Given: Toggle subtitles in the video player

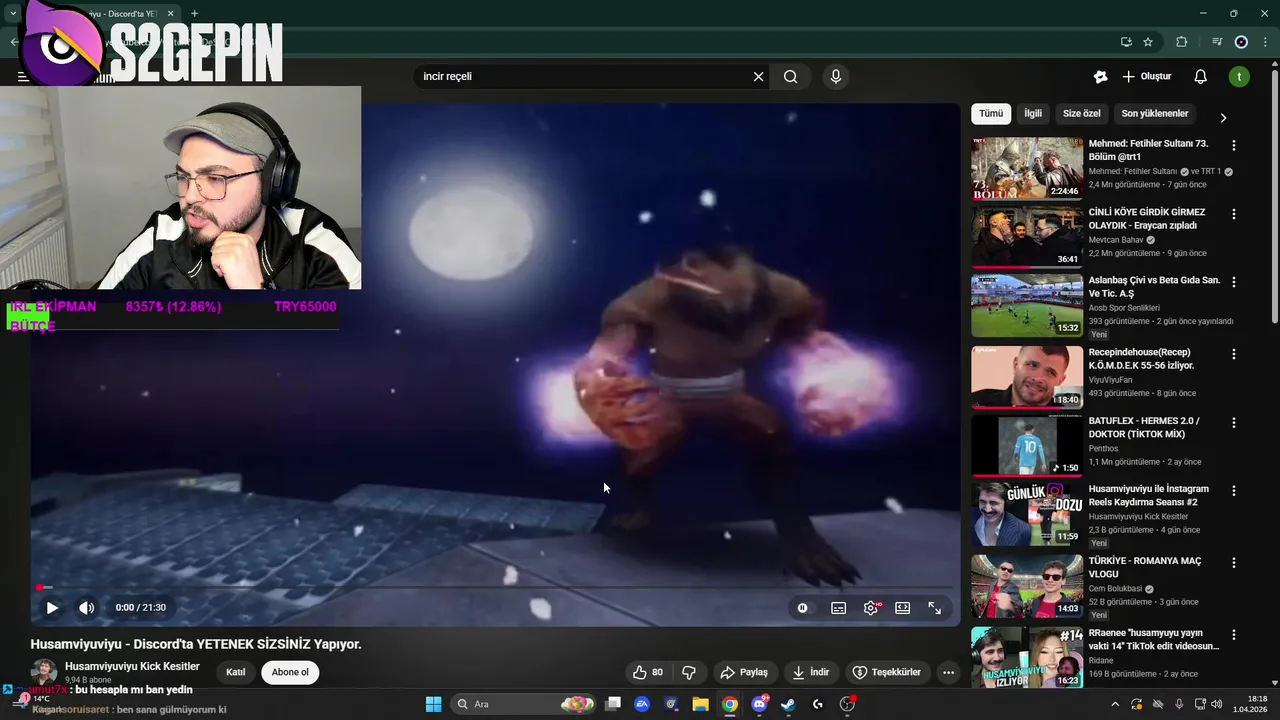Looking at the screenshot, I should 838,607.
